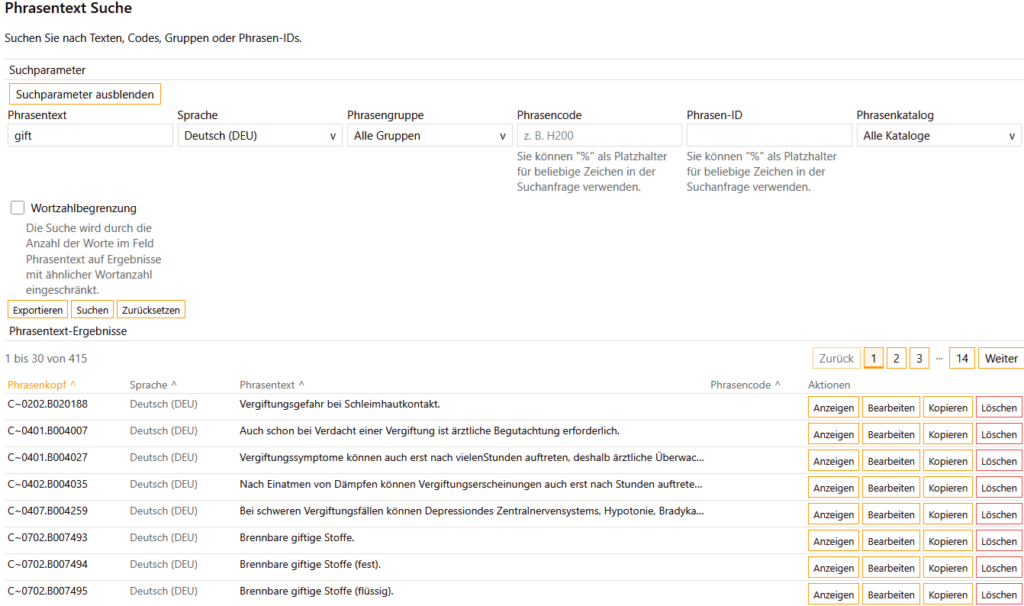Click Löschen for C~0401.B004007
This screenshot has height=606, width=1024.
tap(999, 434)
